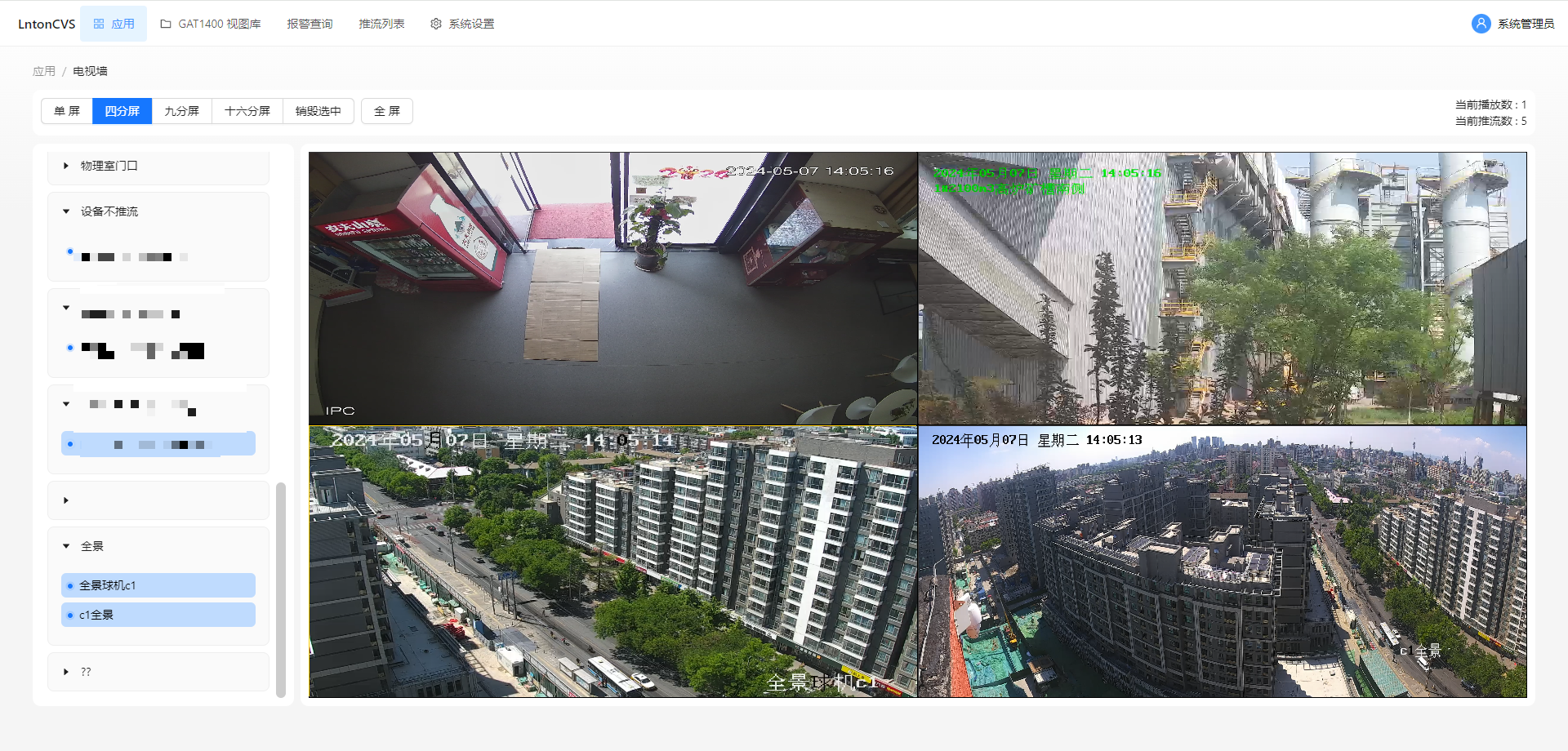The width and height of the screenshot is (1568, 751).
Task: Switch to the 推流列表 tab
Action: [381, 24]
